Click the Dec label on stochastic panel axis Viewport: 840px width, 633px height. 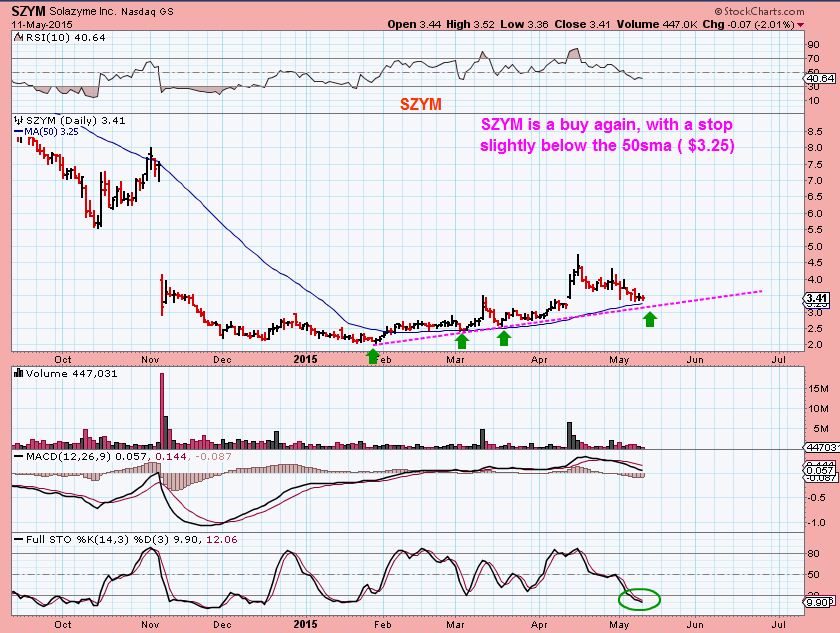click(222, 624)
